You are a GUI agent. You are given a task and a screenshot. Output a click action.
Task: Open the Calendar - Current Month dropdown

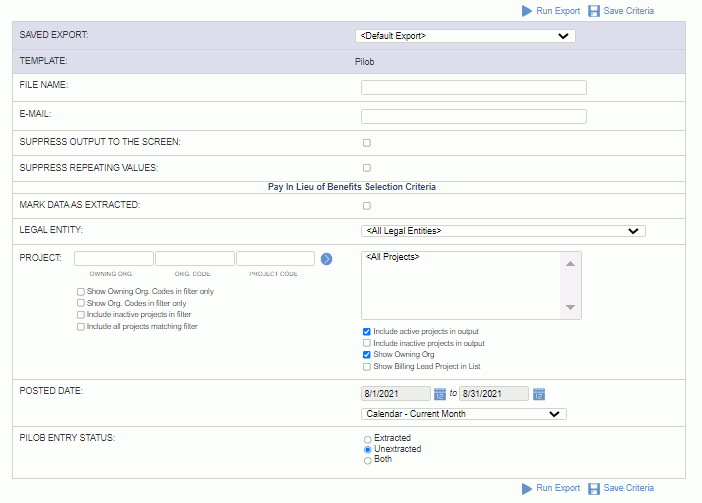(464, 414)
